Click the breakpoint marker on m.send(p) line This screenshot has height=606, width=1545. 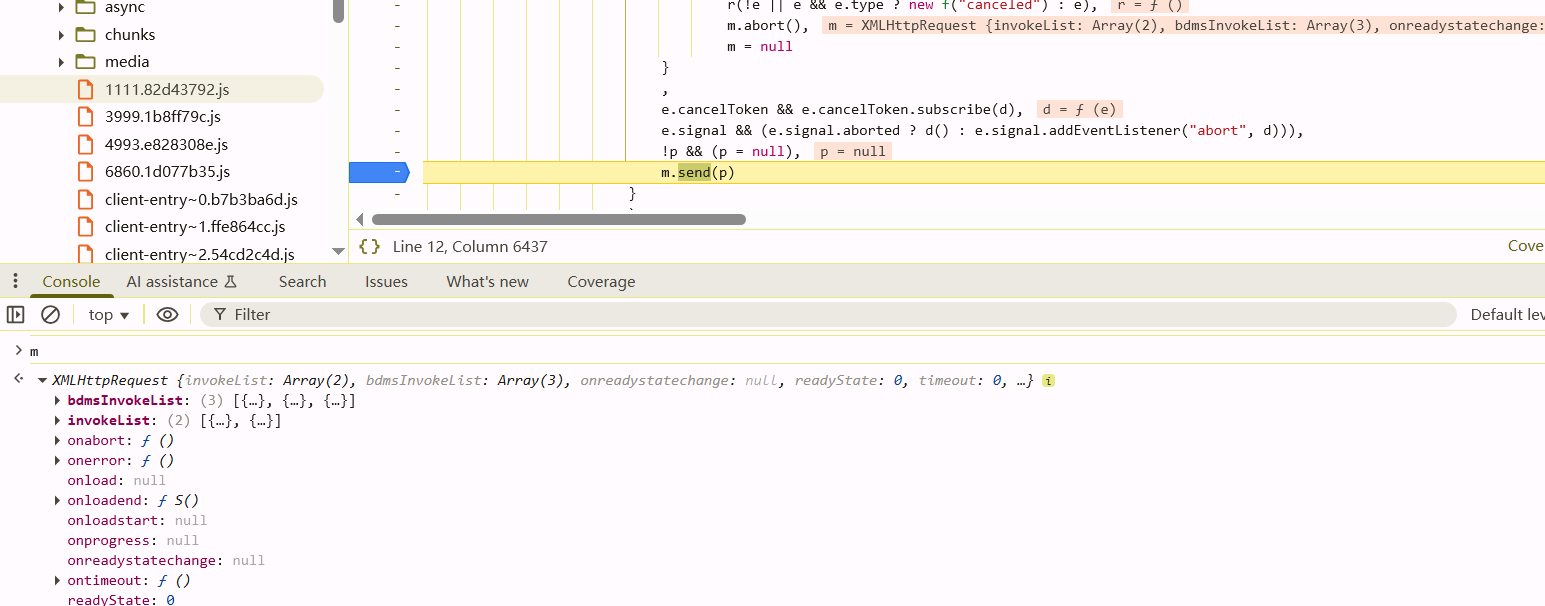click(x=379, y=173)
